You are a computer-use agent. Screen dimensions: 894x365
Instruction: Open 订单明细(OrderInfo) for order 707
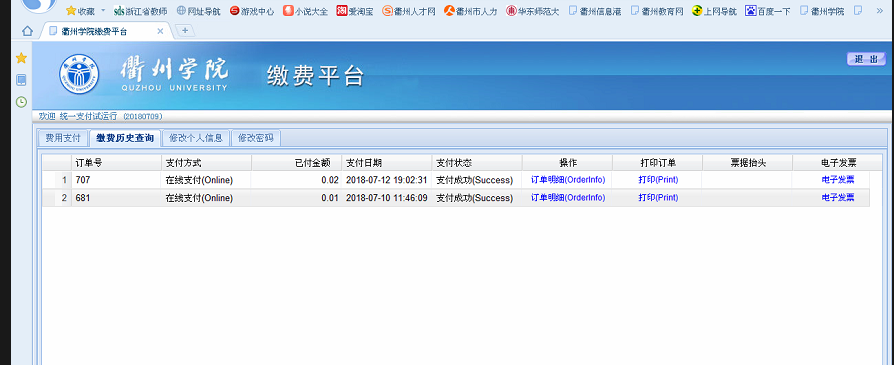click(x=568, y=180)
